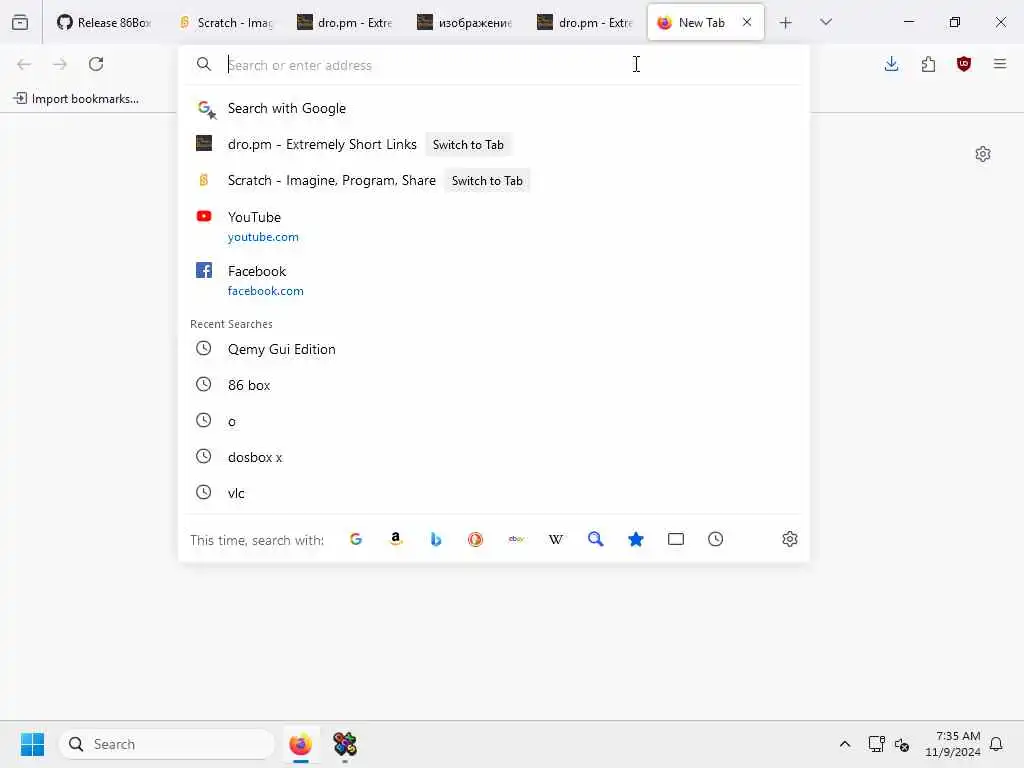Screen dimensions: 1024x768
Task: Open the muted volume tray icon
Action: 902,744
